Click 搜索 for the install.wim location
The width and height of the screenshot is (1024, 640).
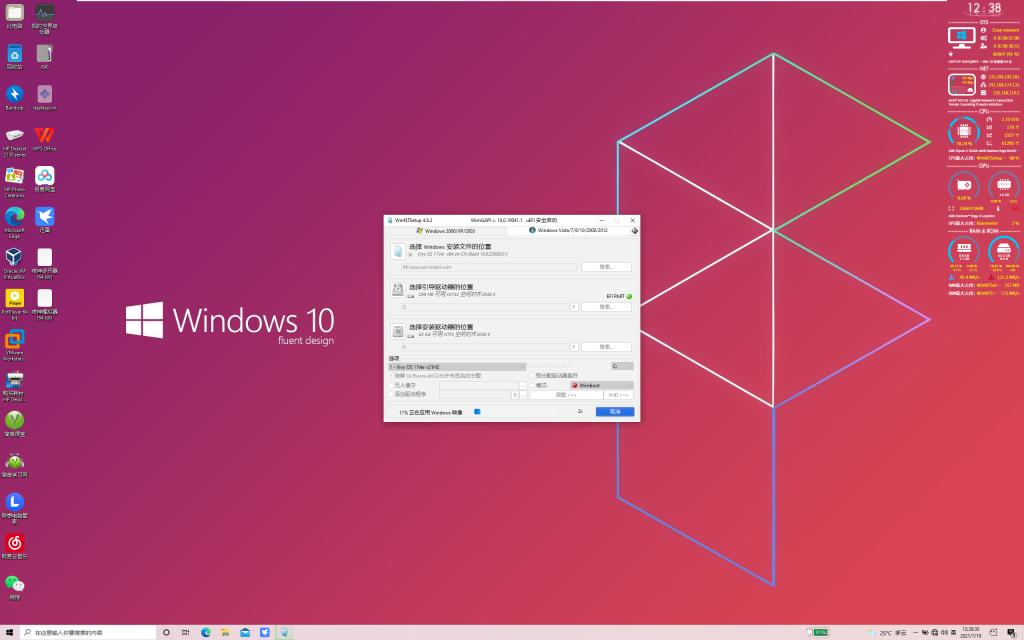tap(606, 267)
